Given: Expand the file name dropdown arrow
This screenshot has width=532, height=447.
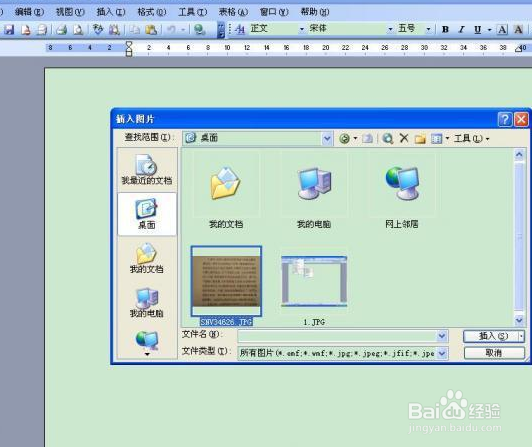Looking at the screenshot, I should click(x=442, y=336).
